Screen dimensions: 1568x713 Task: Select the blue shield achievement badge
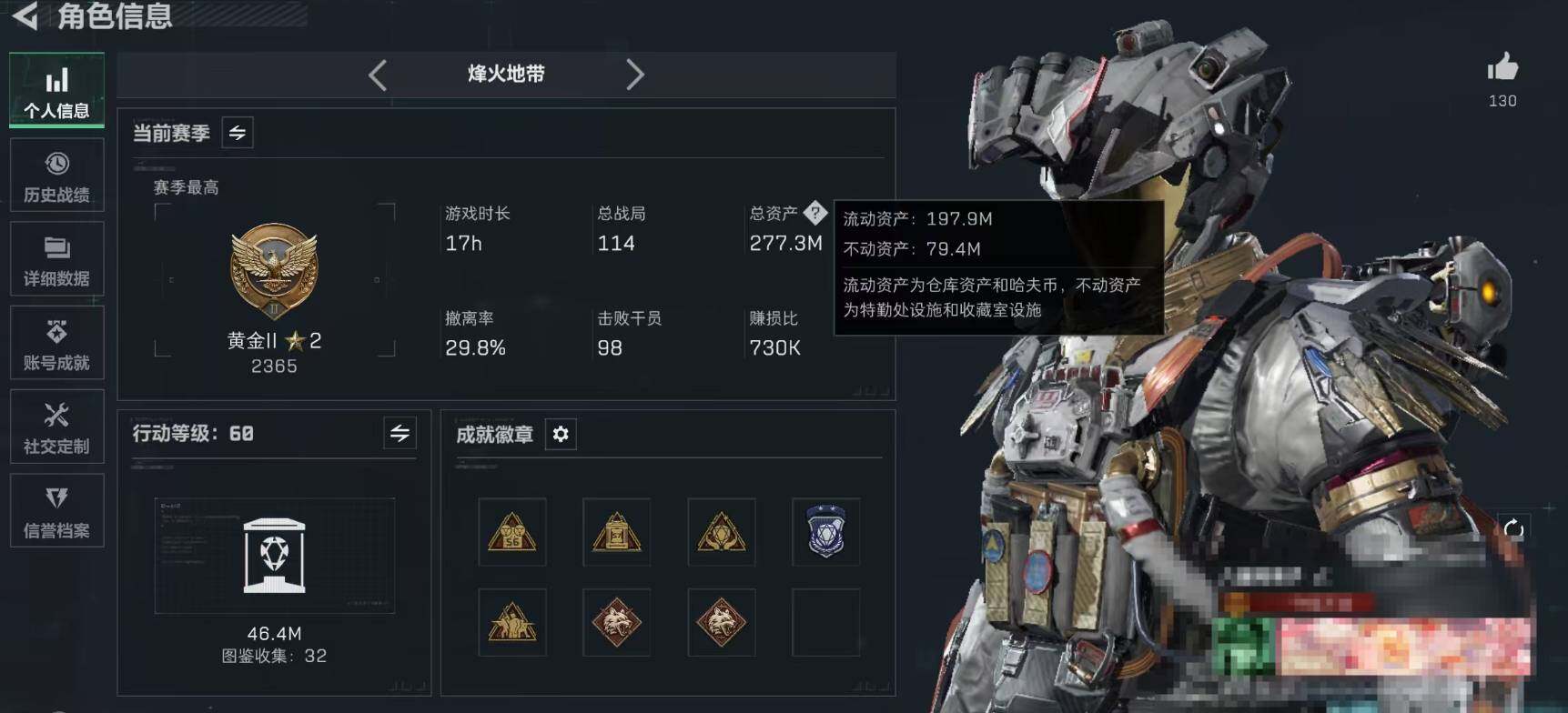(826, 532)
